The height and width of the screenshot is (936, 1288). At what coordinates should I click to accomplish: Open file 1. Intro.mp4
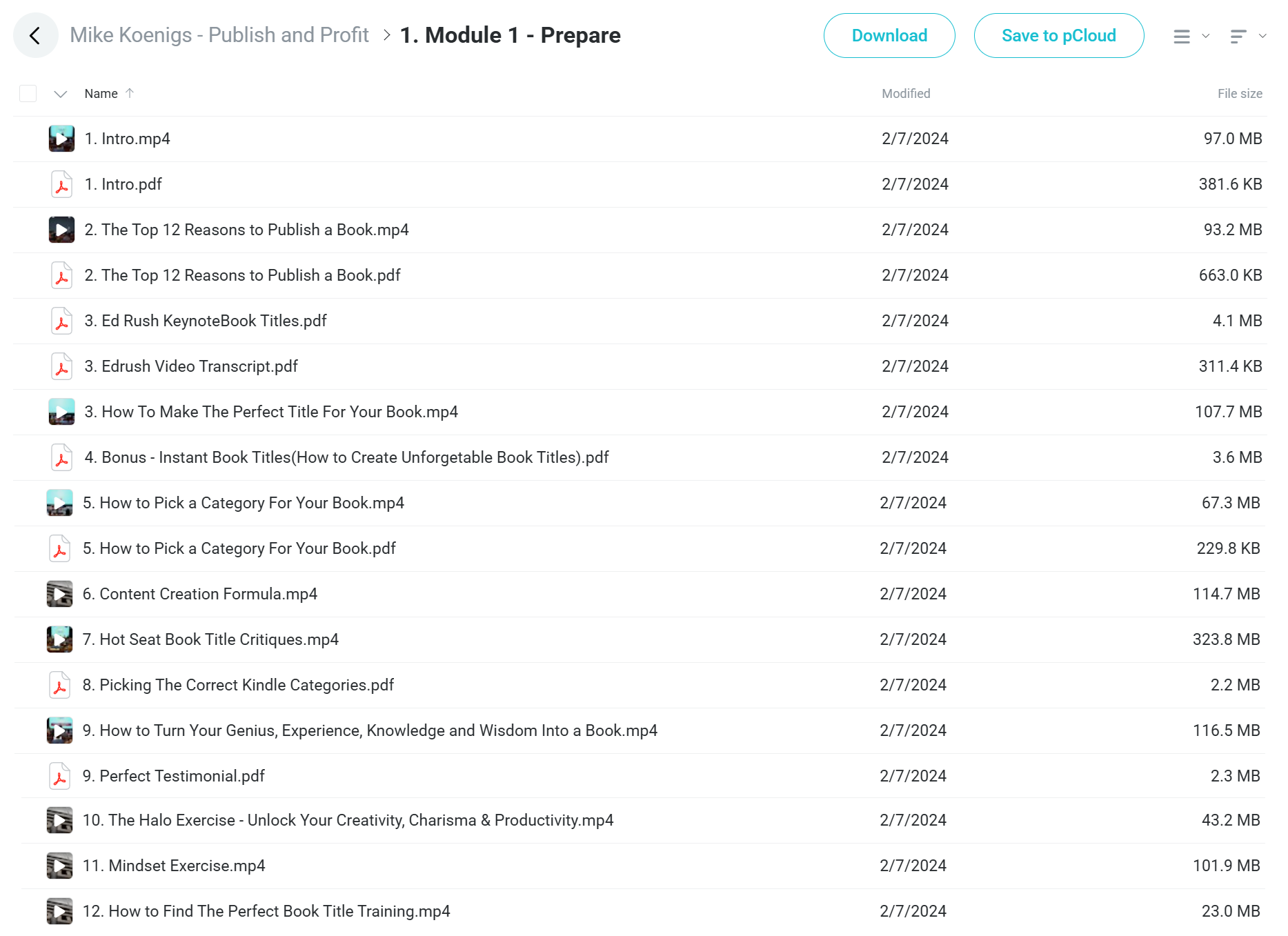point(127,139)
